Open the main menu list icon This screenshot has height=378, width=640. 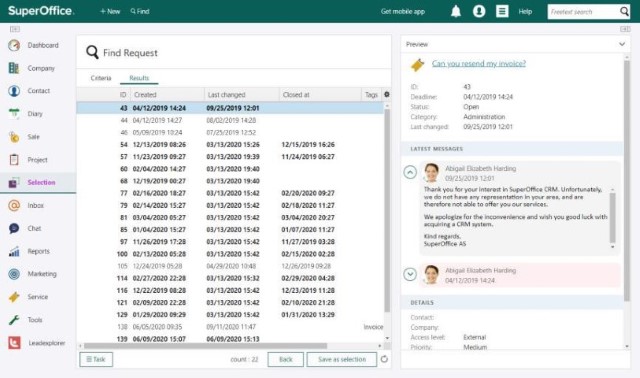coord(502,11)
